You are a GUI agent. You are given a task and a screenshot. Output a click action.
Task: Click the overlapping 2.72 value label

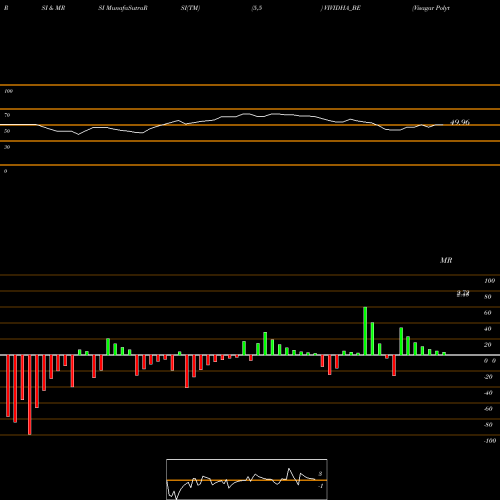click(x=463, y=293)
